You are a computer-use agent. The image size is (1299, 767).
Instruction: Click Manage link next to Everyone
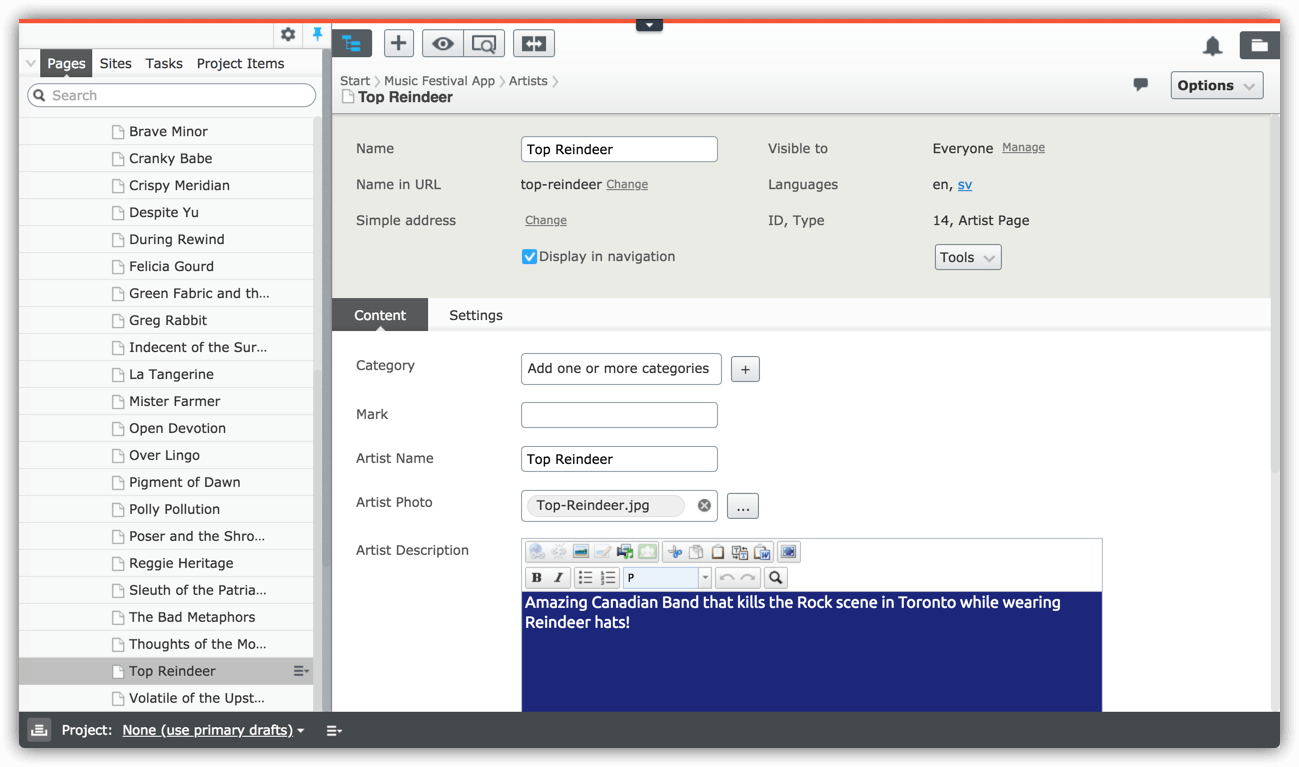(1023, 148)
